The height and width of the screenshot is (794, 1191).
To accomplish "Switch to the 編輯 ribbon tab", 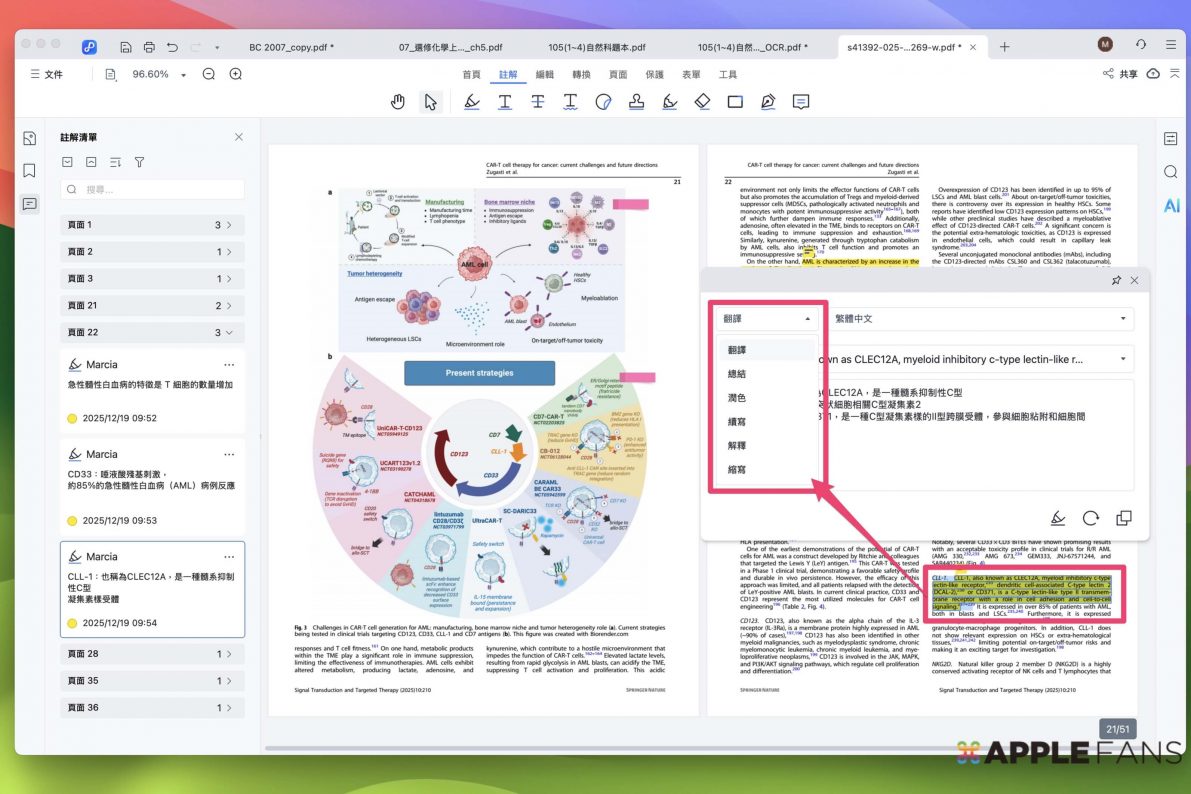I will point(545,75).
